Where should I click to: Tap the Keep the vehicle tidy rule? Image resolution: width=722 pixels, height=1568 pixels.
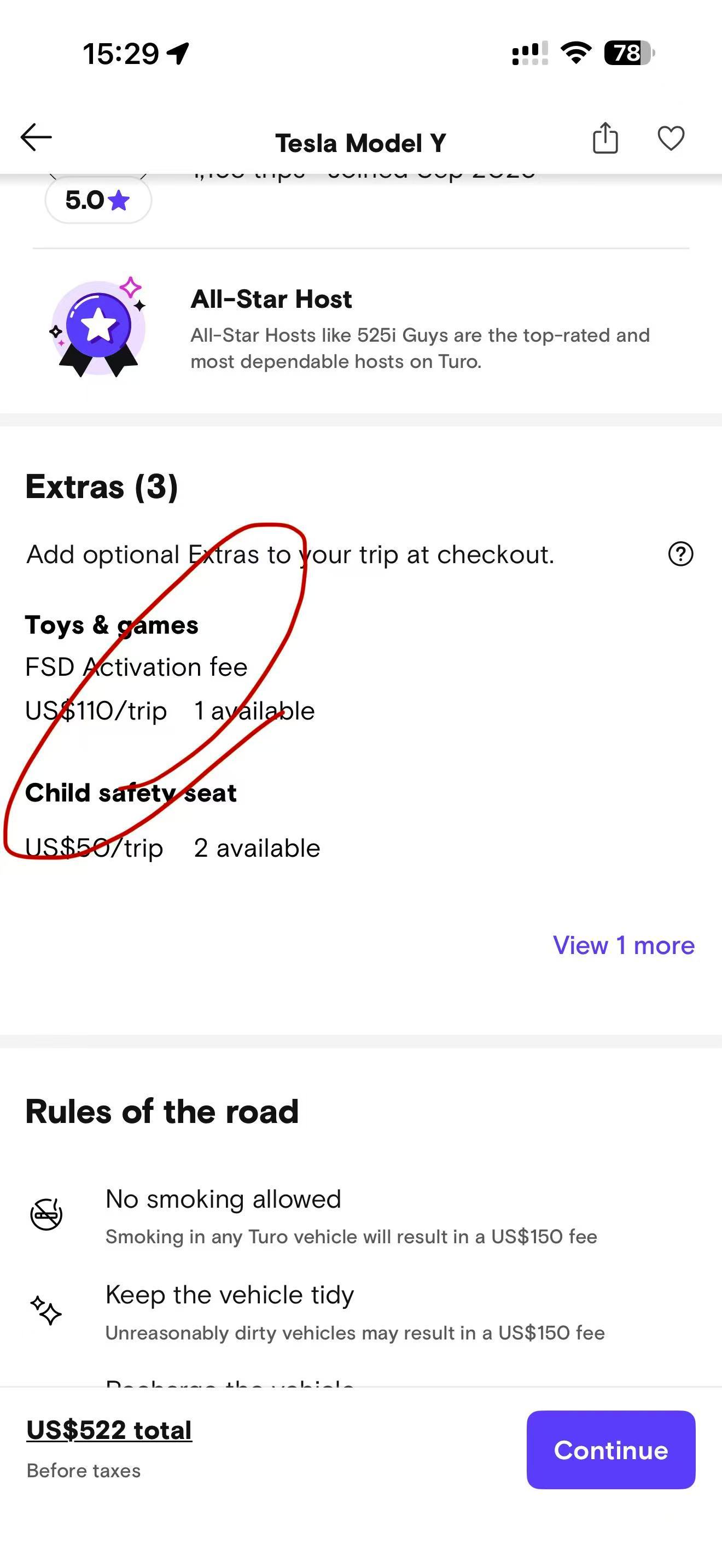230,1295
